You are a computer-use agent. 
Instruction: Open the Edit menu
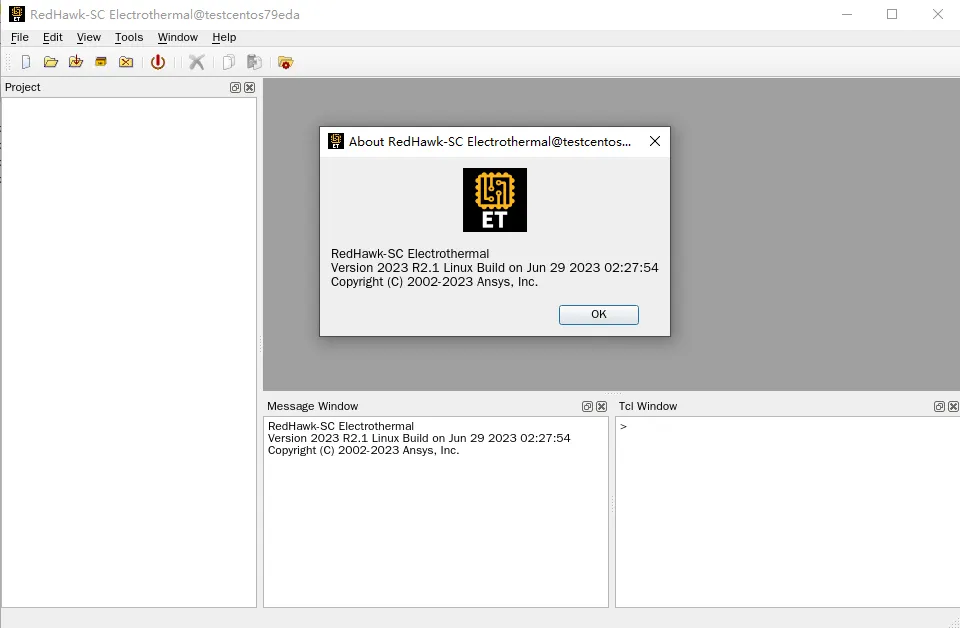coord(53,37)
